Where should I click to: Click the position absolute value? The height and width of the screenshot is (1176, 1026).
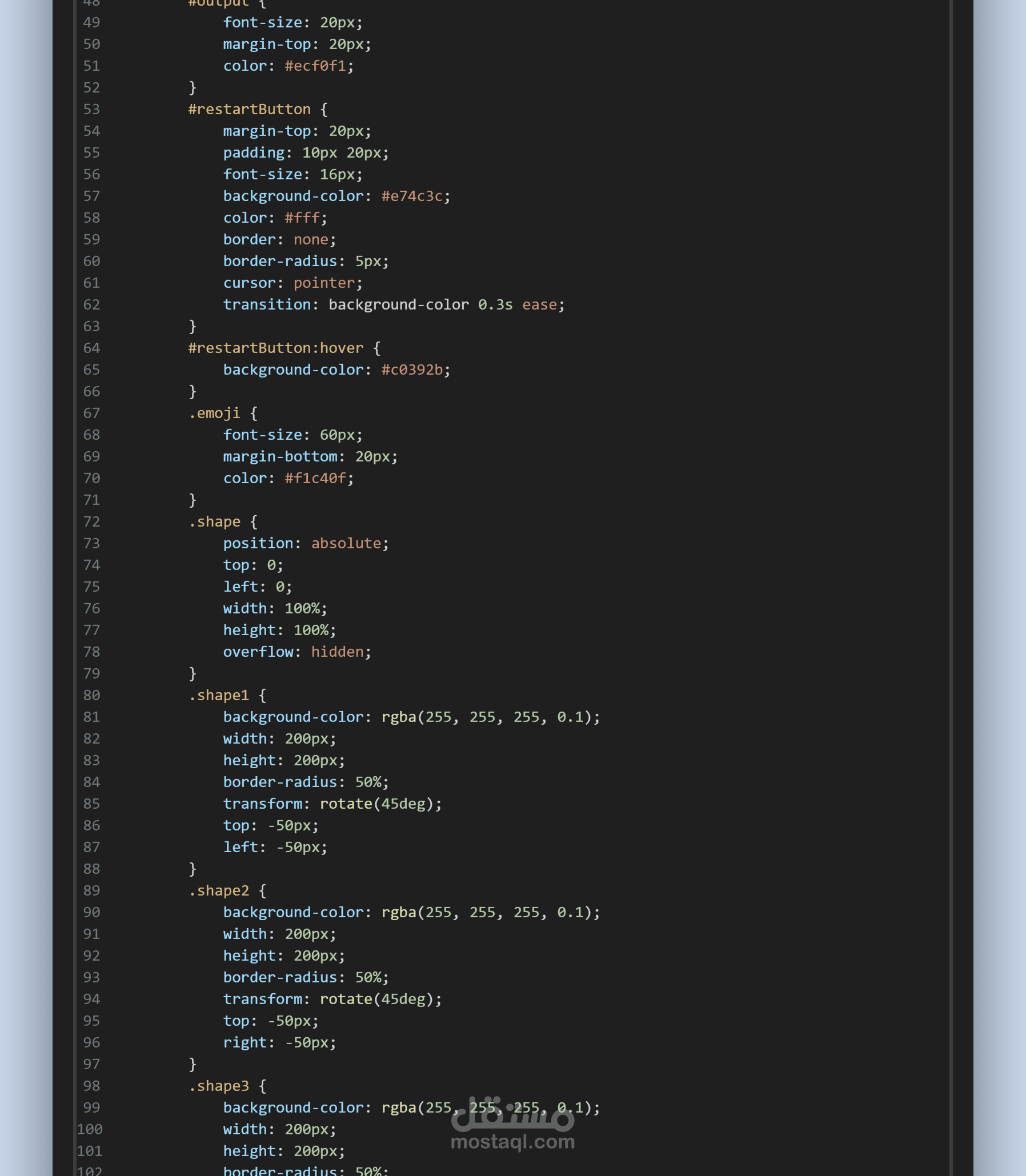coord(346,543)
